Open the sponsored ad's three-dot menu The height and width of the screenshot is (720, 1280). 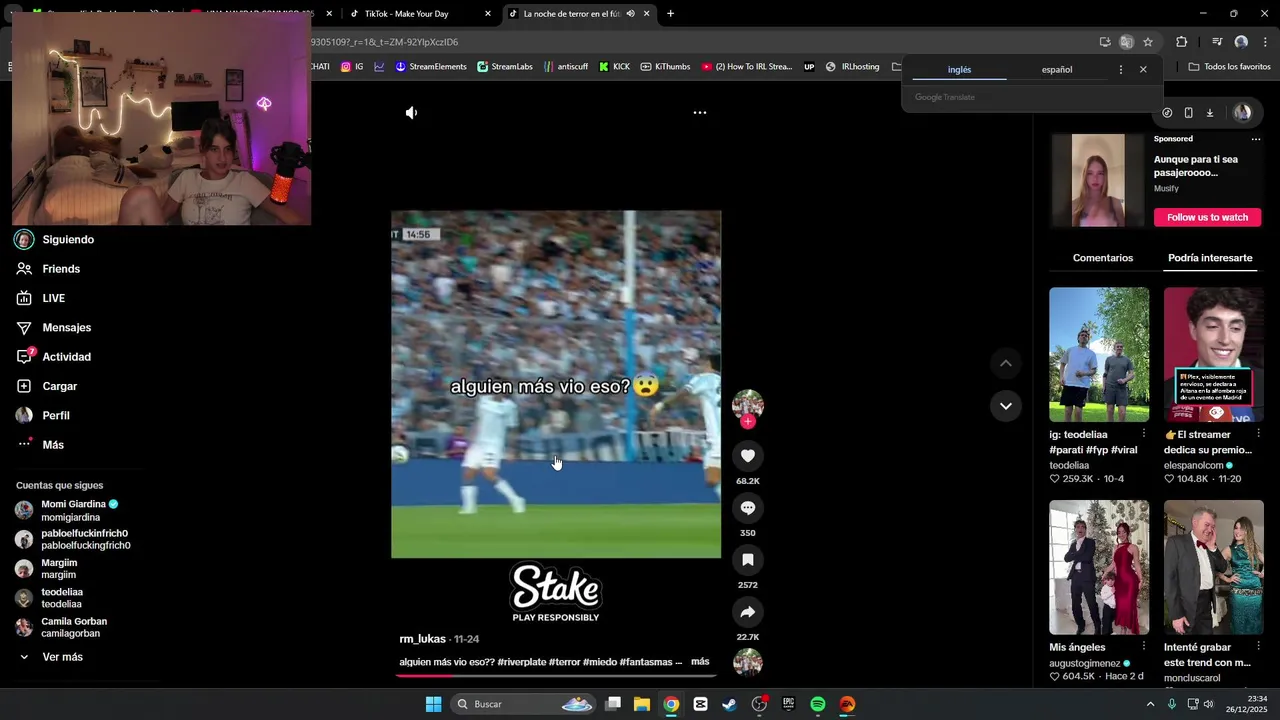(x=1256, y=139)
